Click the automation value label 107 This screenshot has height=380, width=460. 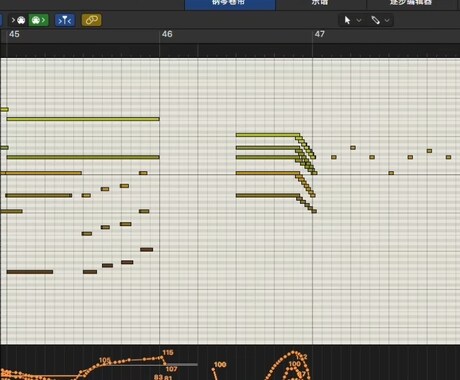(x=171, y=369)
